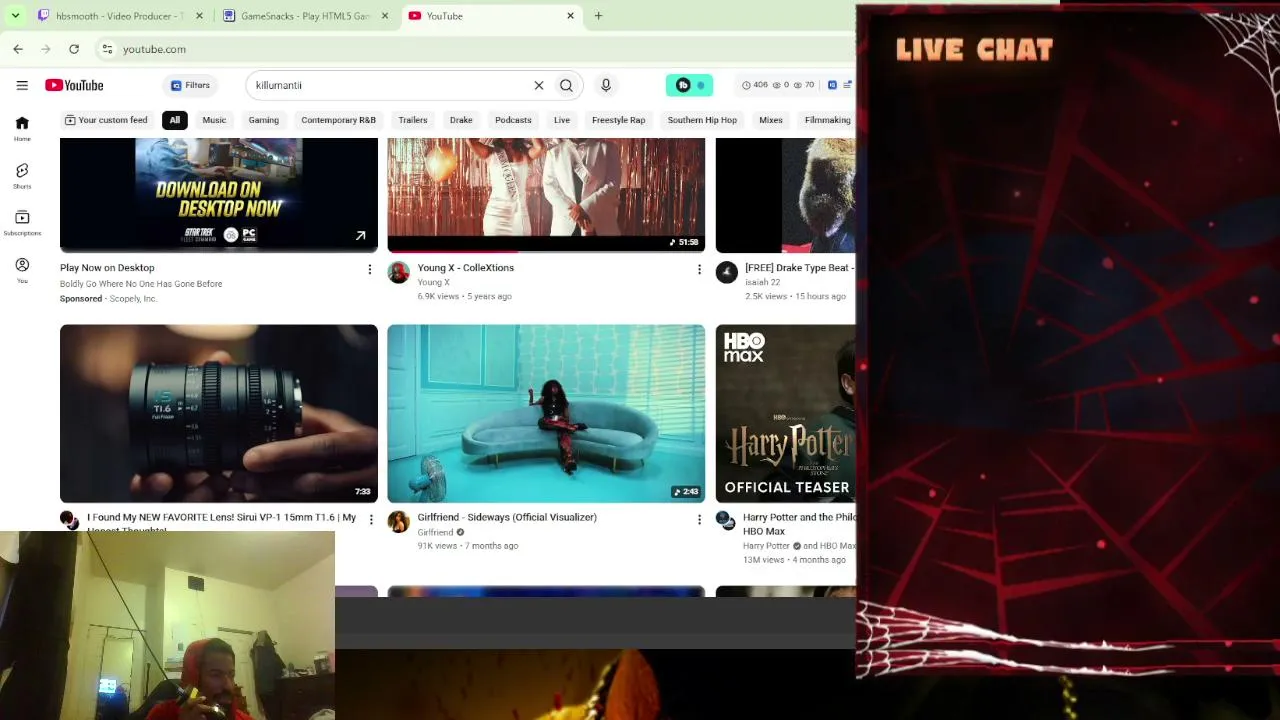Open the Play Now on Desktop title
Image resolution: width=1280 pixels, height=720 pixels.
click(x=107, y=268)
